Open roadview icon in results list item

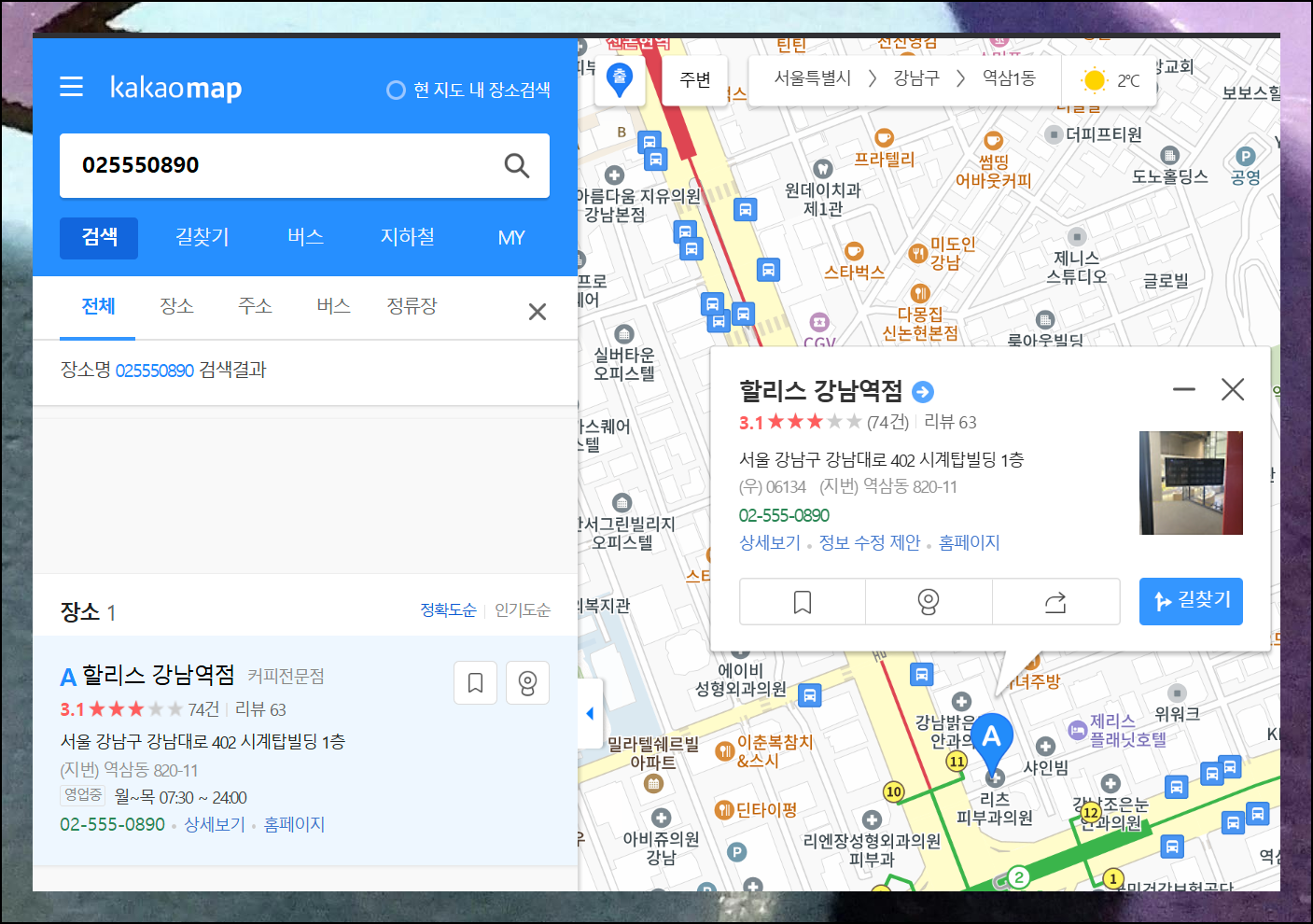pos(527,683)
